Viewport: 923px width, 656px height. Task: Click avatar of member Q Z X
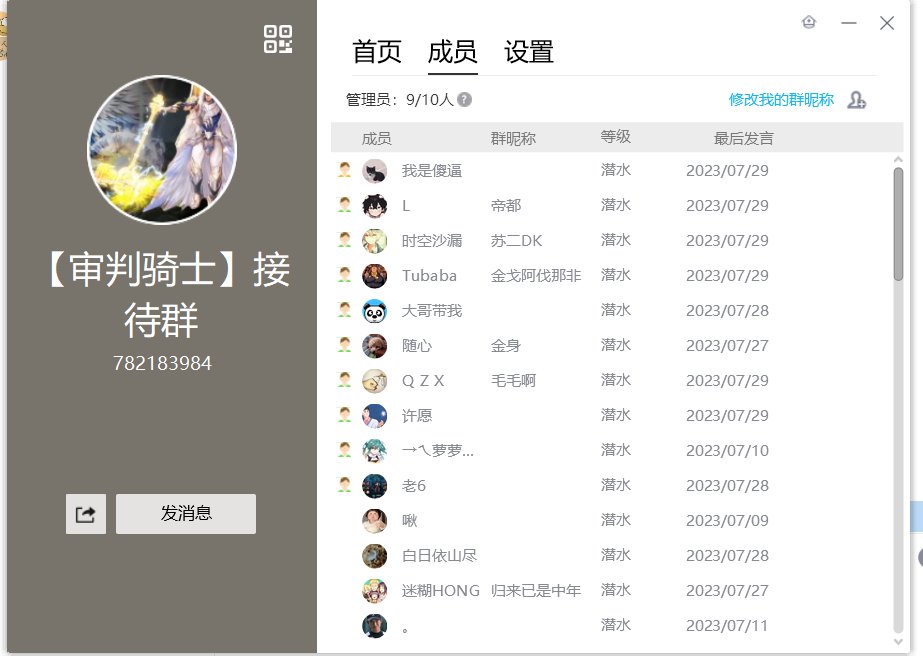coord(374,381)
